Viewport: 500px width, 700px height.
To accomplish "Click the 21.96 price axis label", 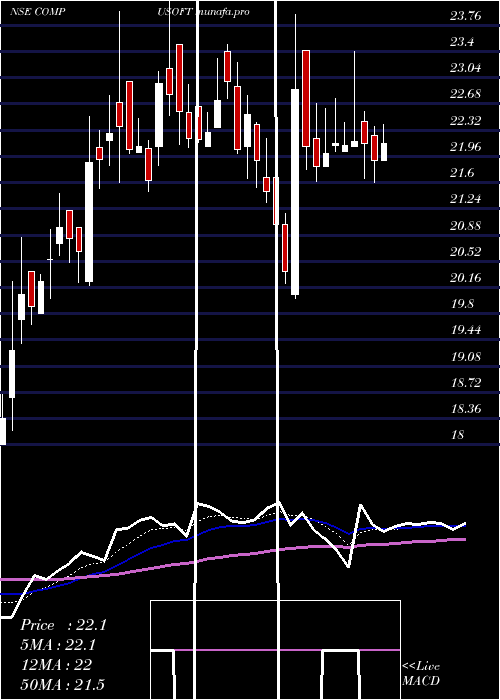I will (466, 147).
